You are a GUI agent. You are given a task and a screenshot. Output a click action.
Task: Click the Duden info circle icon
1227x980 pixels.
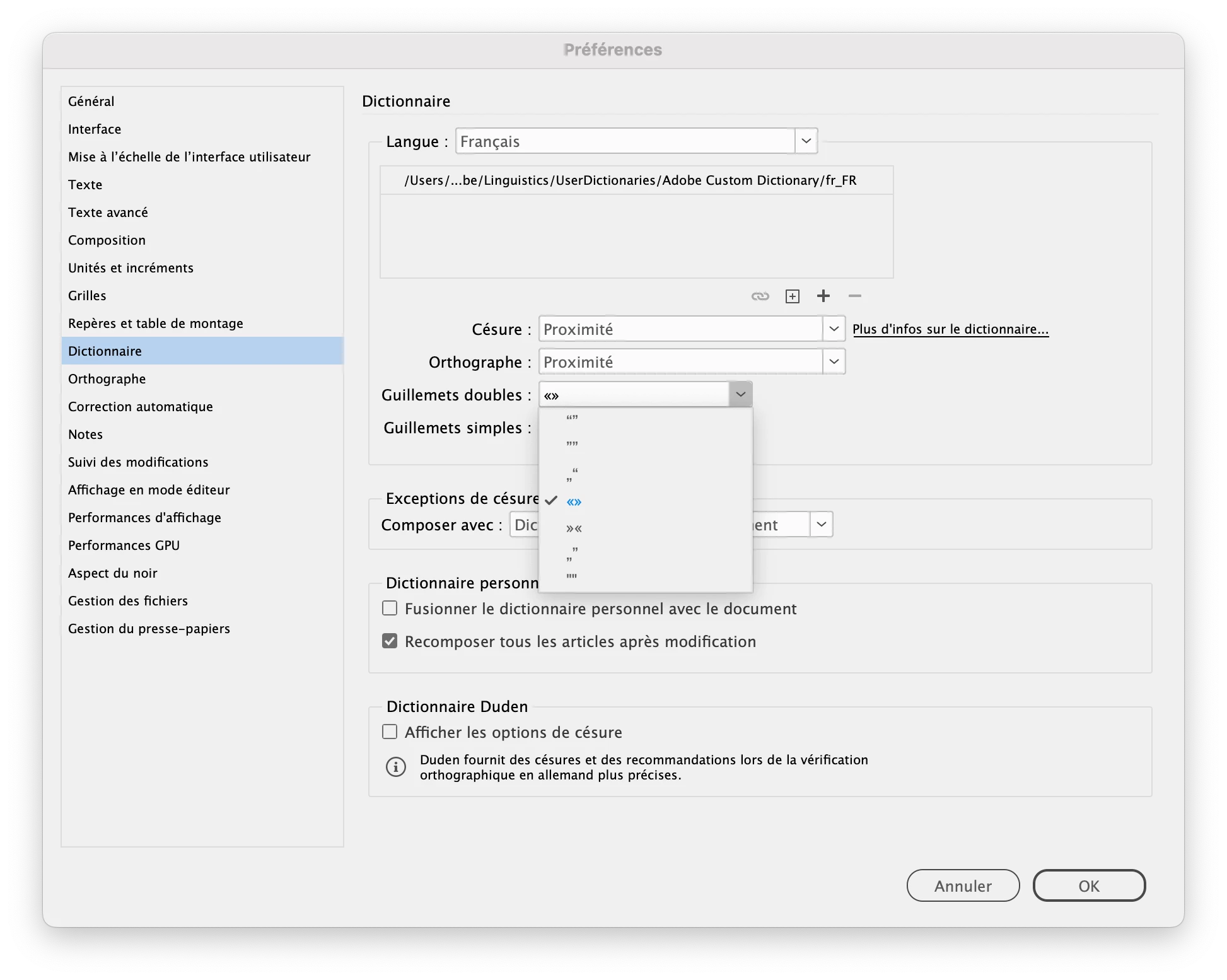[395, 767]
